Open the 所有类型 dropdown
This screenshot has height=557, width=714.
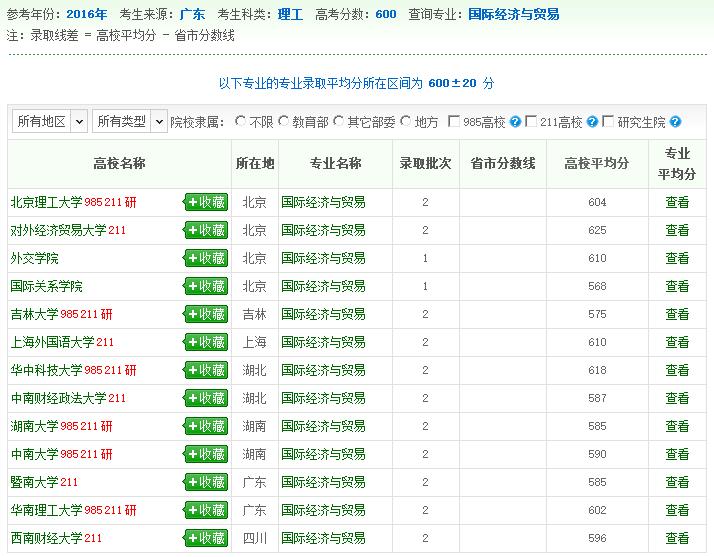pyautogui.click(x=130, y=121)
